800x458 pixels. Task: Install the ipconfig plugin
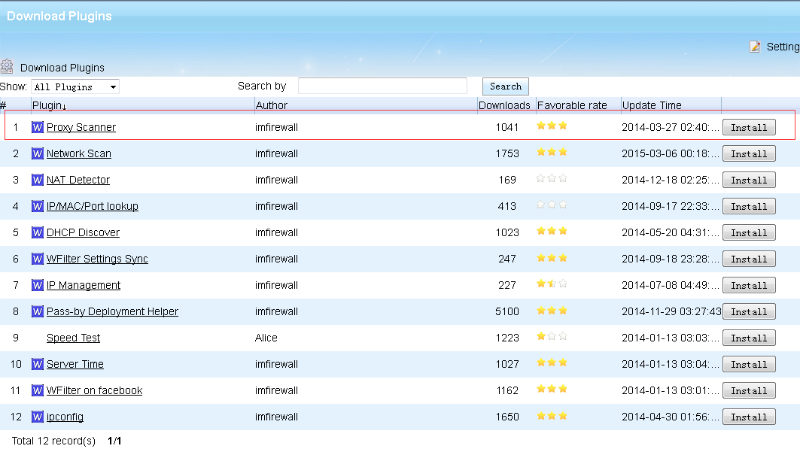coord(748,417)
